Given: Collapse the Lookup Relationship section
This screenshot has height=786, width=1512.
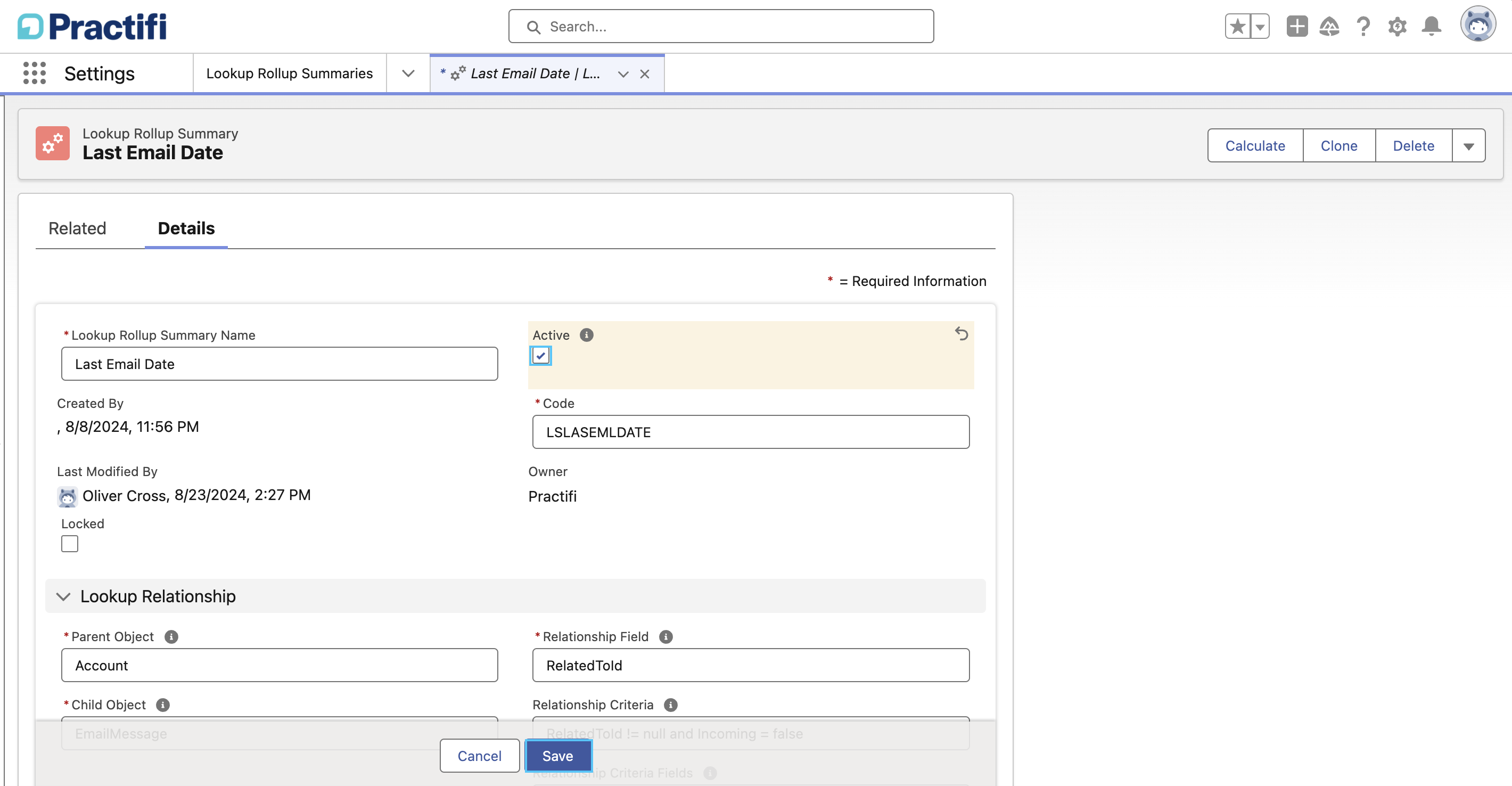Looking at the screenshot, I should point(63,596).
